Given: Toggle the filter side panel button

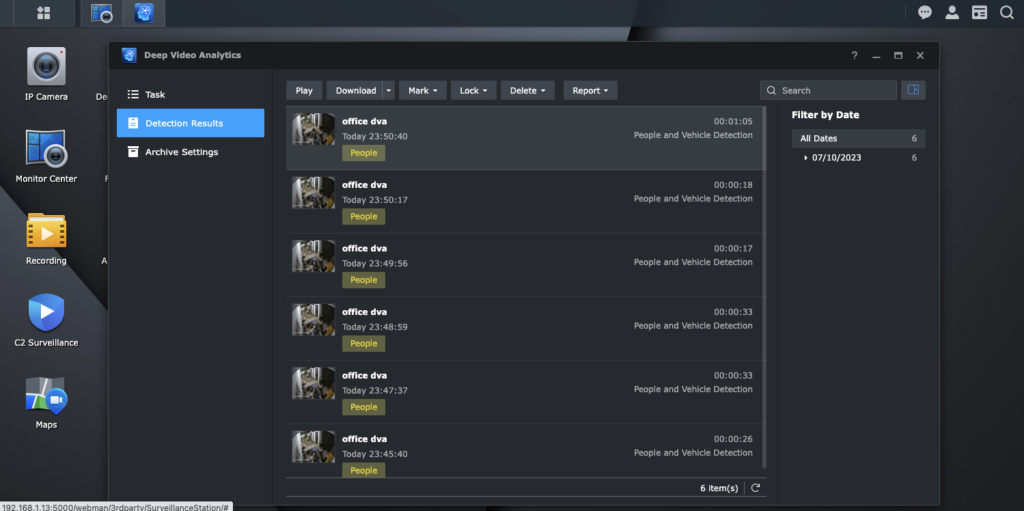Looking at the screenshot, I should coord(913,90).
